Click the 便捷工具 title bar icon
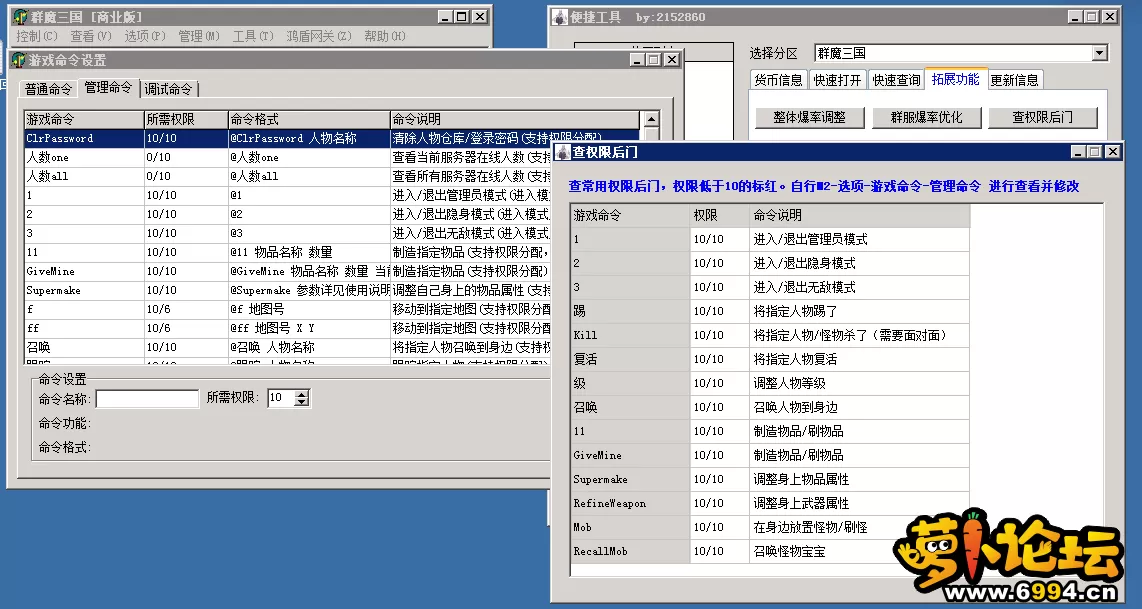The image size is (1142, 609). [559, 17]
